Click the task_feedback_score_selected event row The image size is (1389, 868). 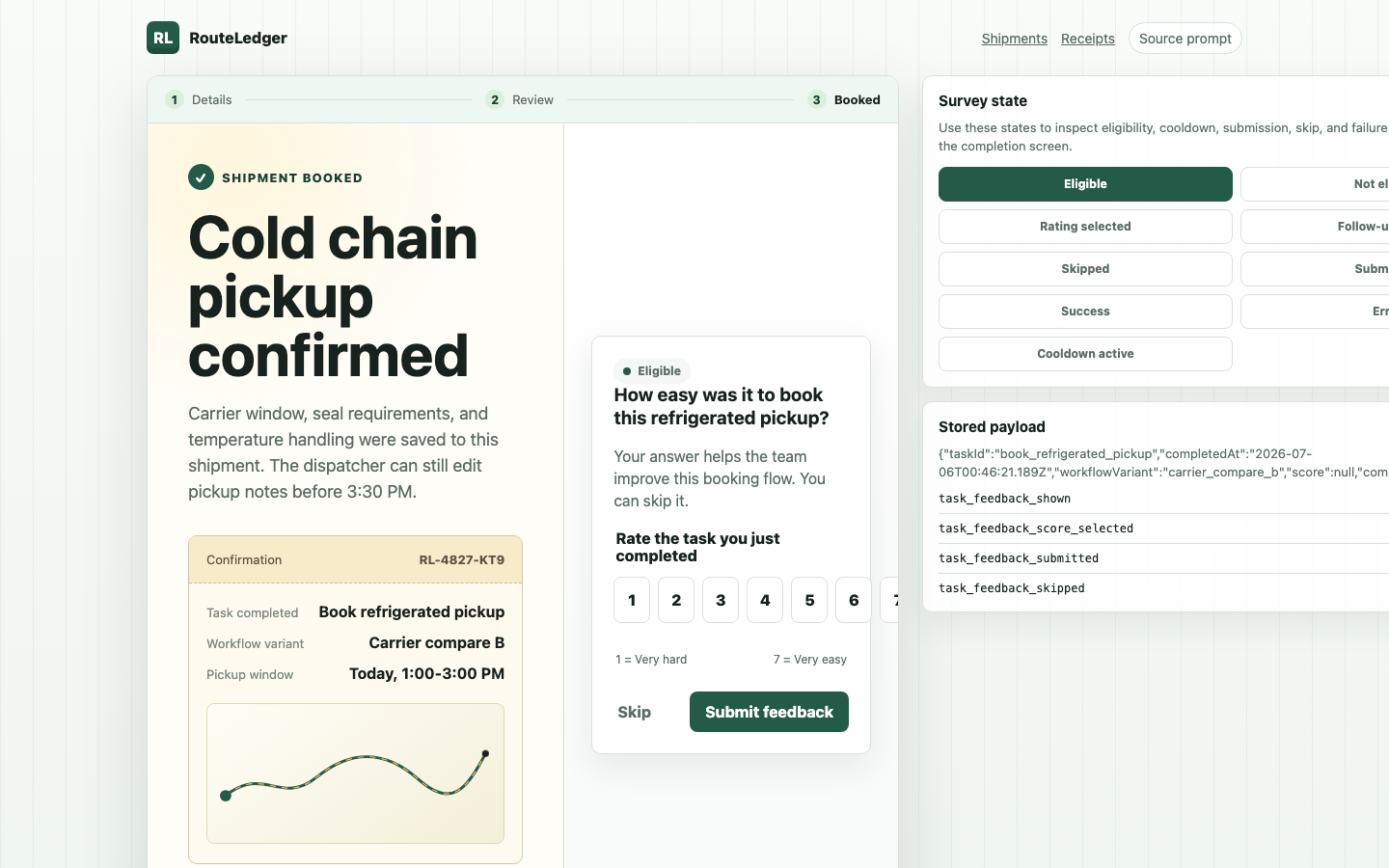[1163, 529]
